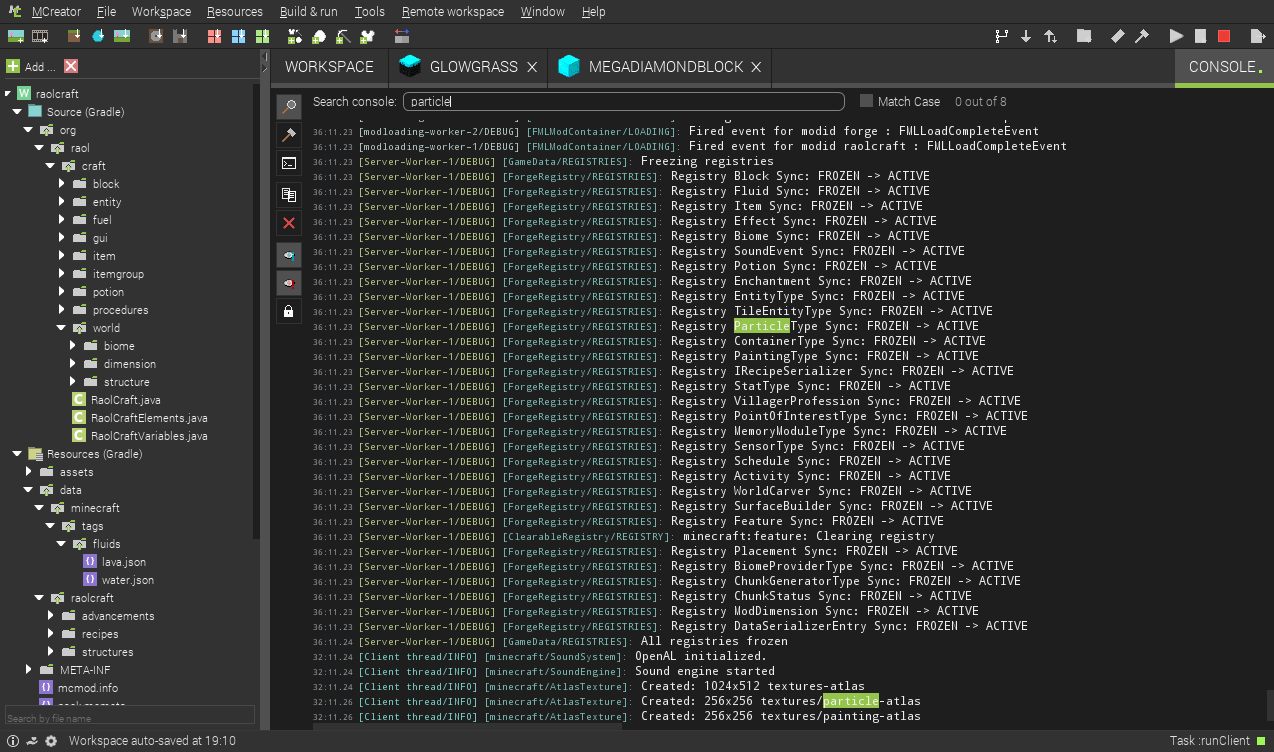The image size is (1274, 752).
Task: Click the green grid toolbar icon
Action: coord(262,36)
